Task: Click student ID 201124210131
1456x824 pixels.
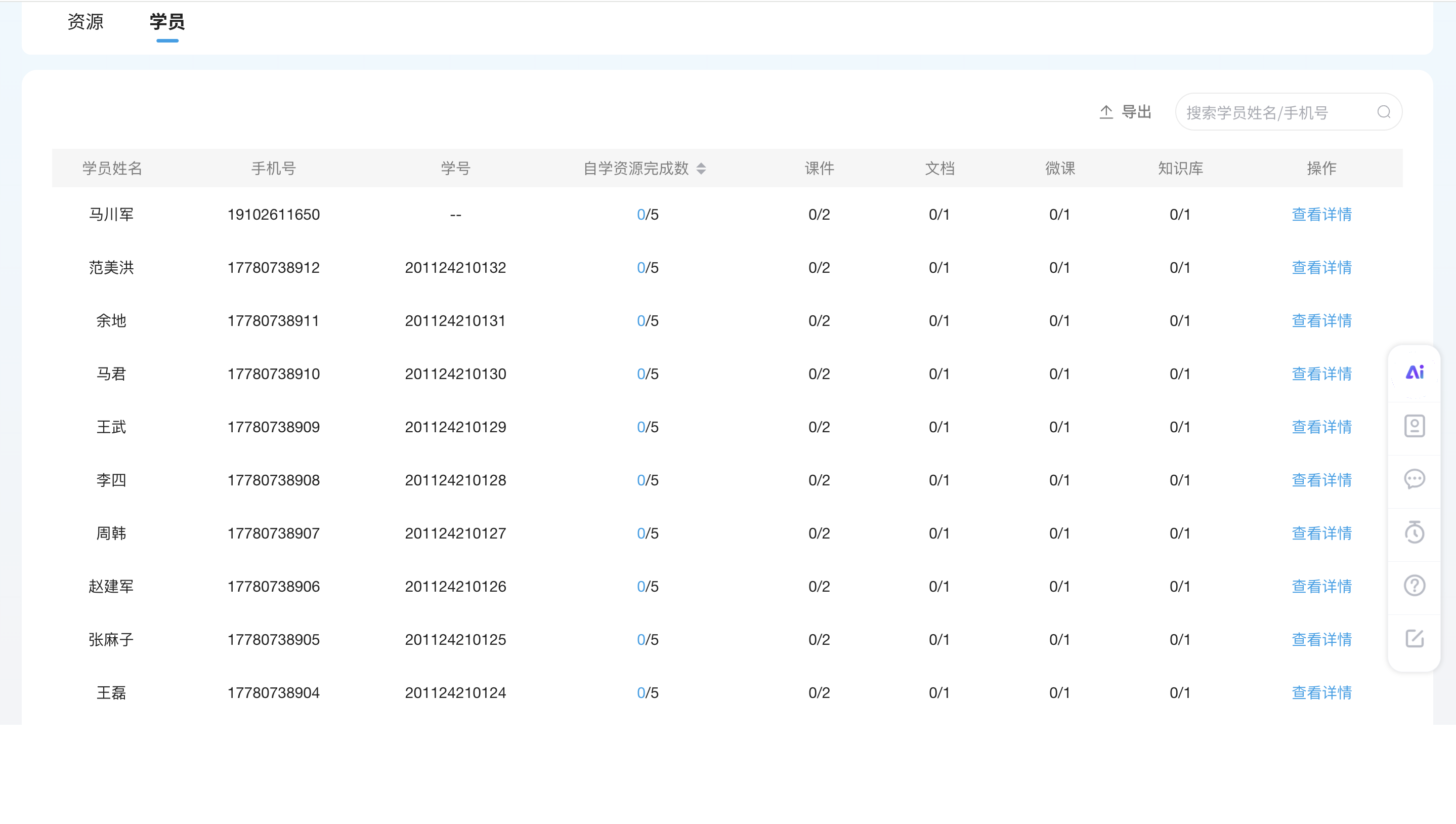Action: 455,321
